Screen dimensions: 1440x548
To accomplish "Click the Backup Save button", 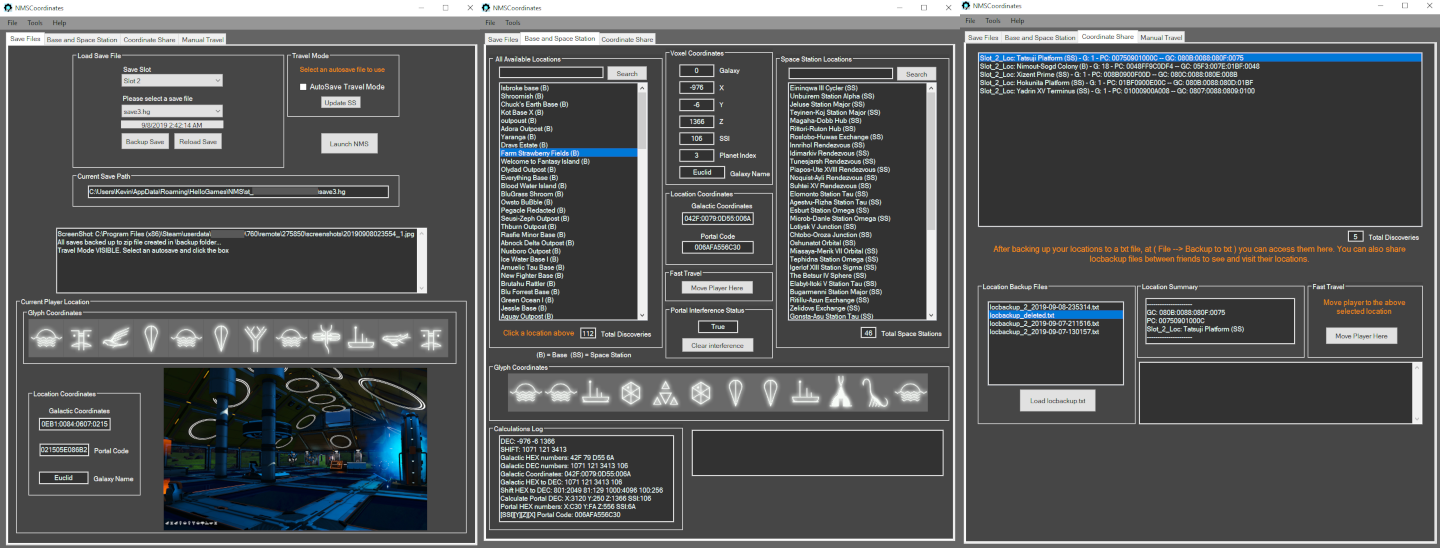I will (x=146, y=142).
